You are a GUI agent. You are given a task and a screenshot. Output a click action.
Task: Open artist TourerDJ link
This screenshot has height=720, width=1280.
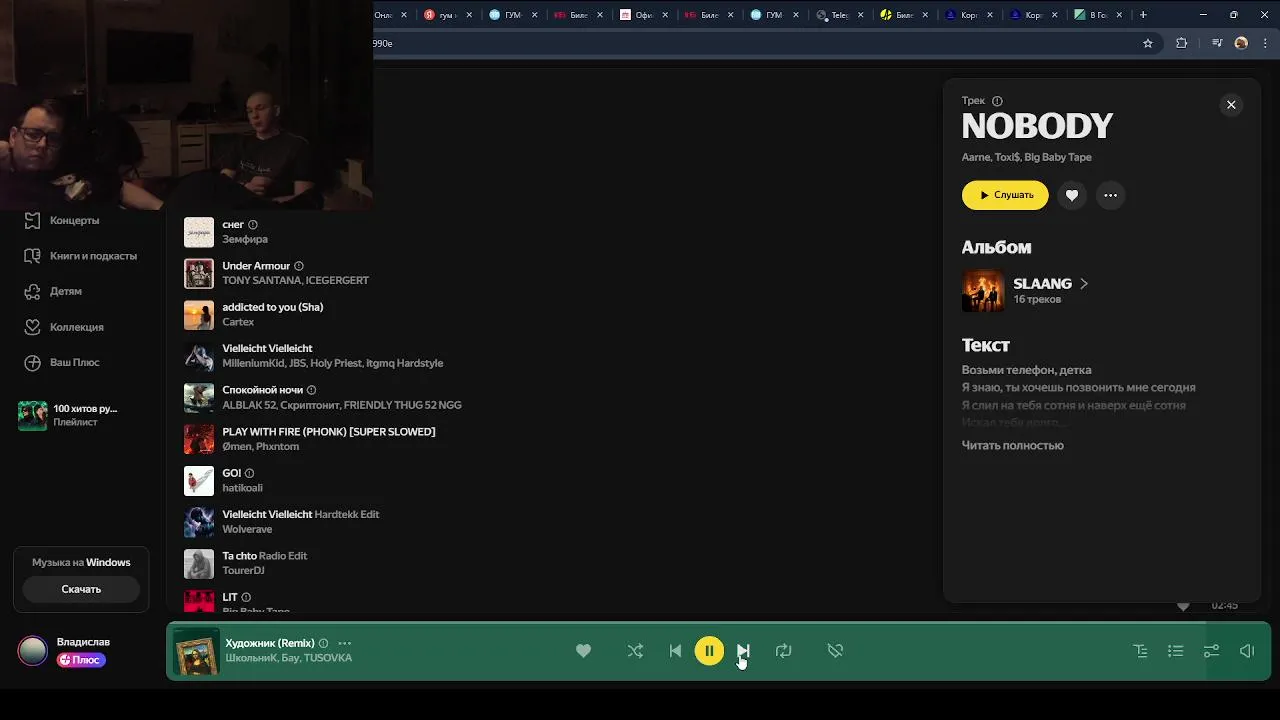pos(243,571)
